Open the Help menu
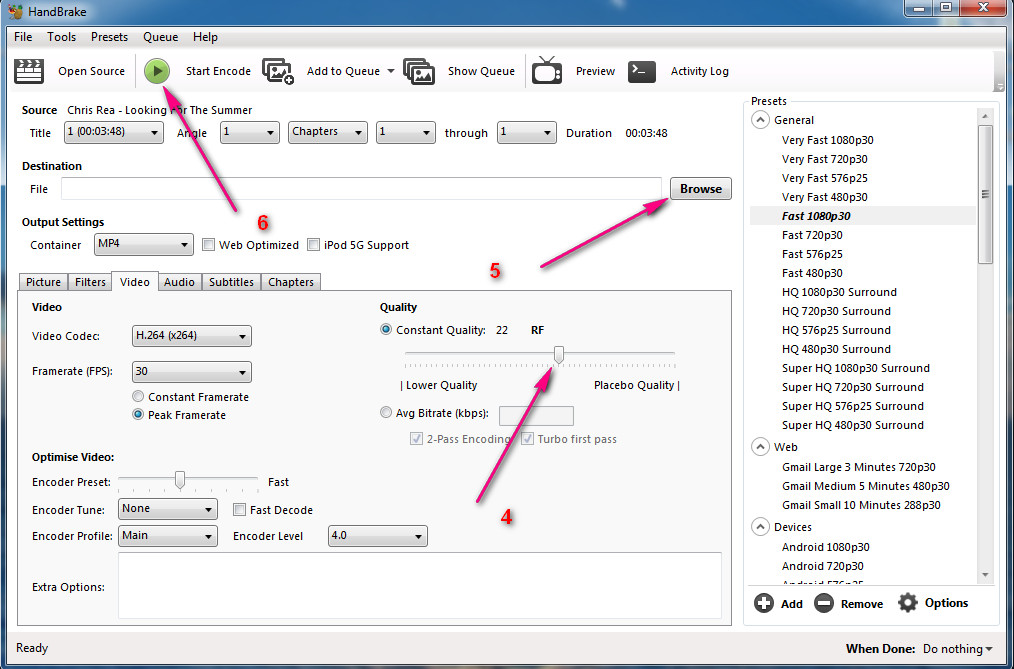 click(205, 37)
